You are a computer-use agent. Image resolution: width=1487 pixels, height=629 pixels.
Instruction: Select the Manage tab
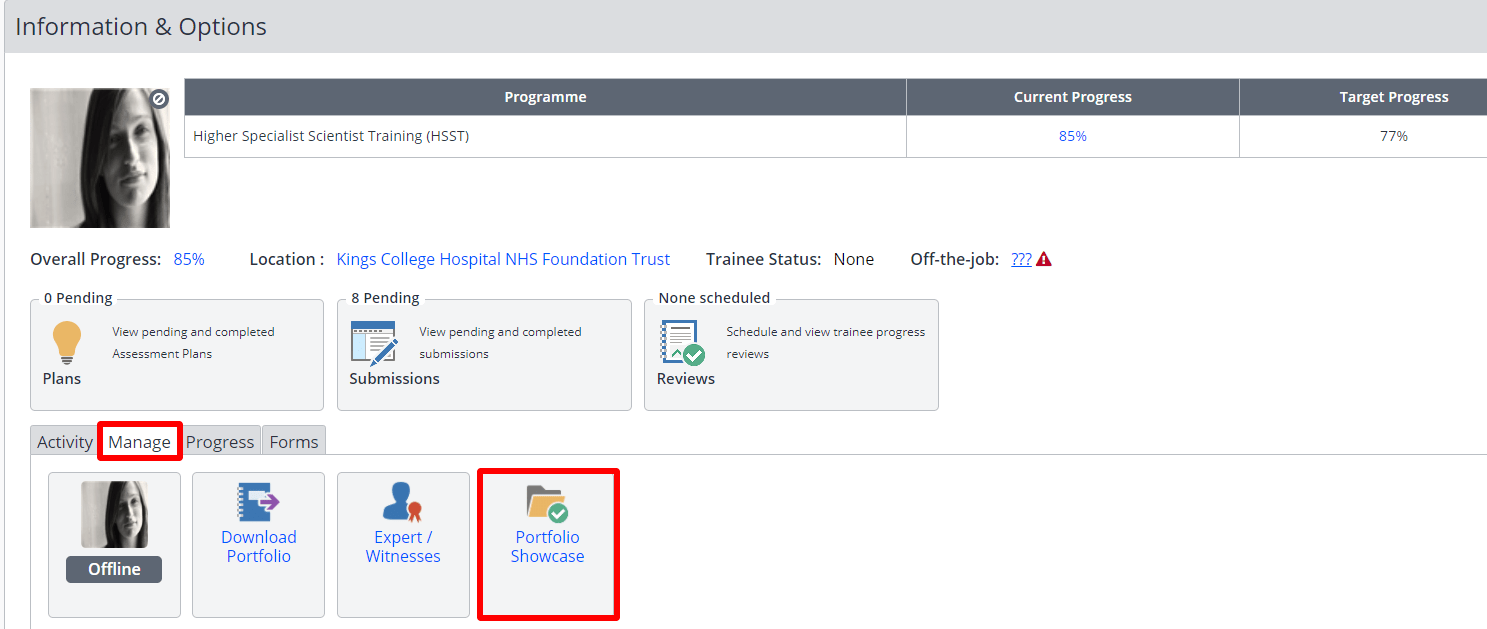(x=139, y=442)
